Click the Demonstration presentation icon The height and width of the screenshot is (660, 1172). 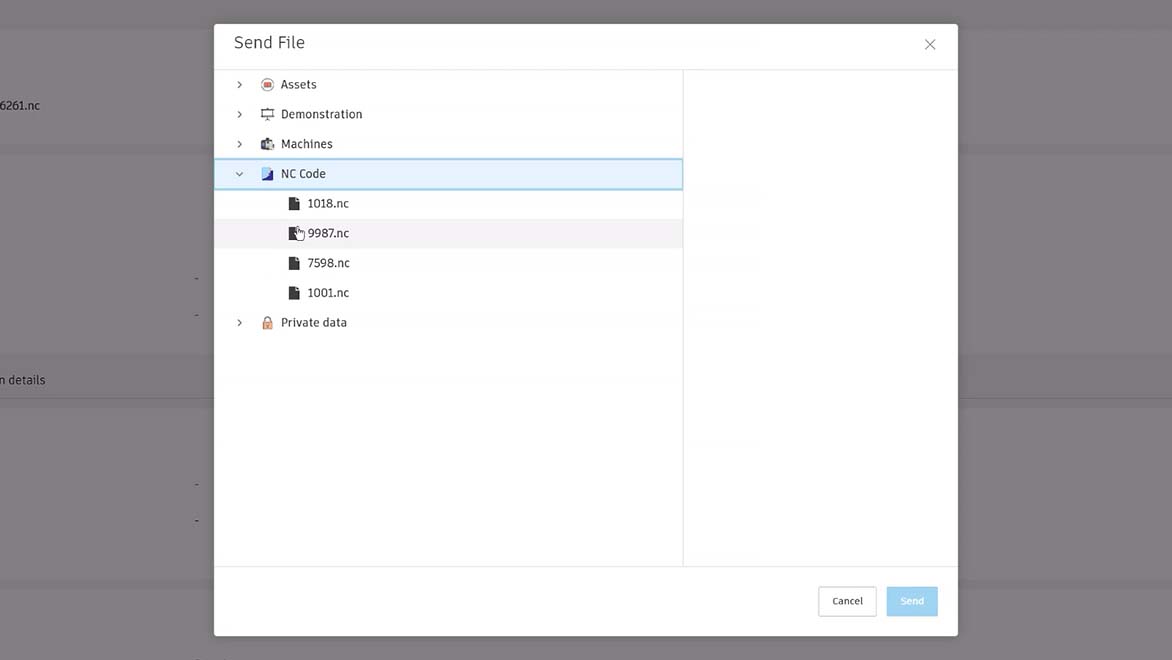point(267,115)
